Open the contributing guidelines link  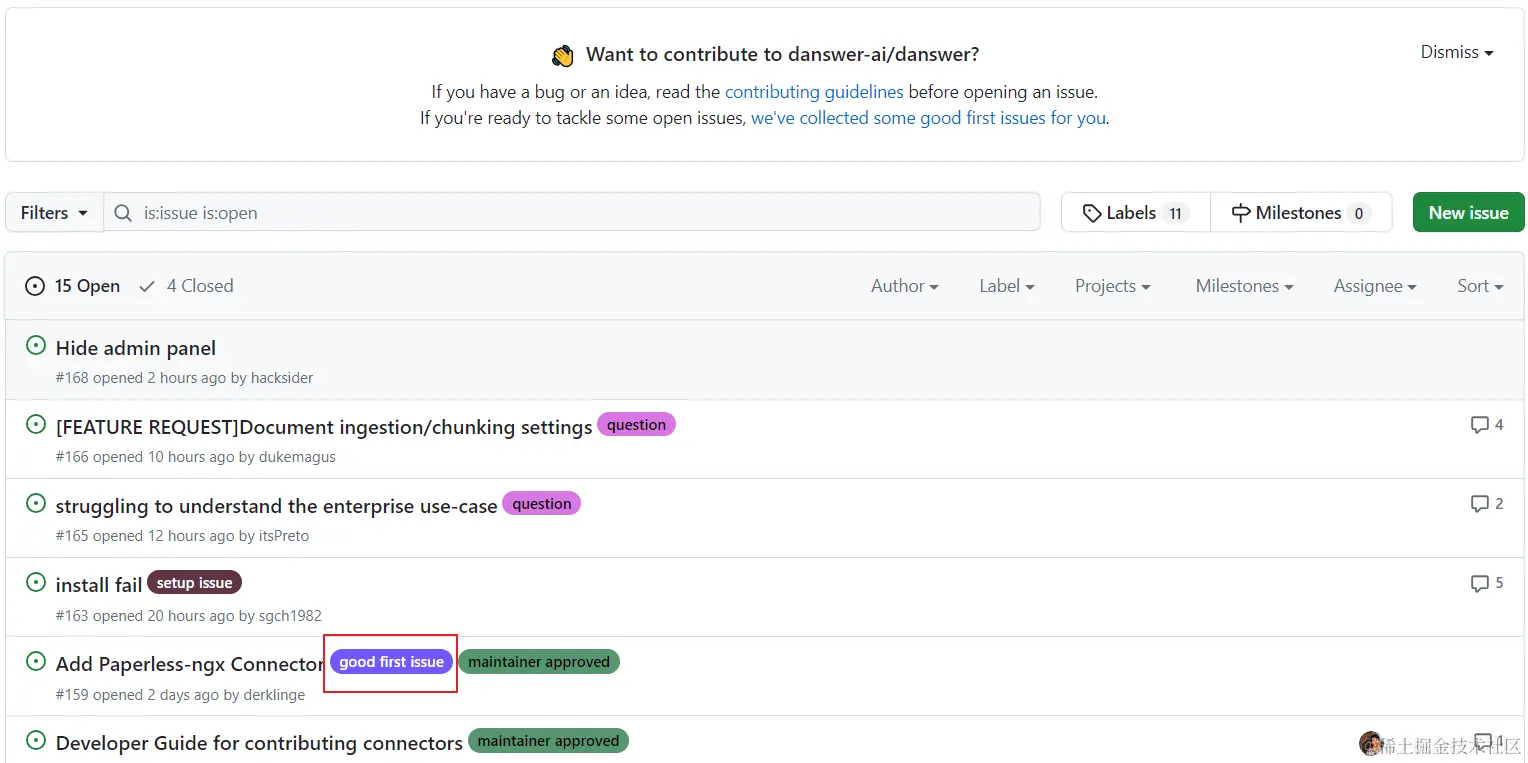(x=814, y=92)
